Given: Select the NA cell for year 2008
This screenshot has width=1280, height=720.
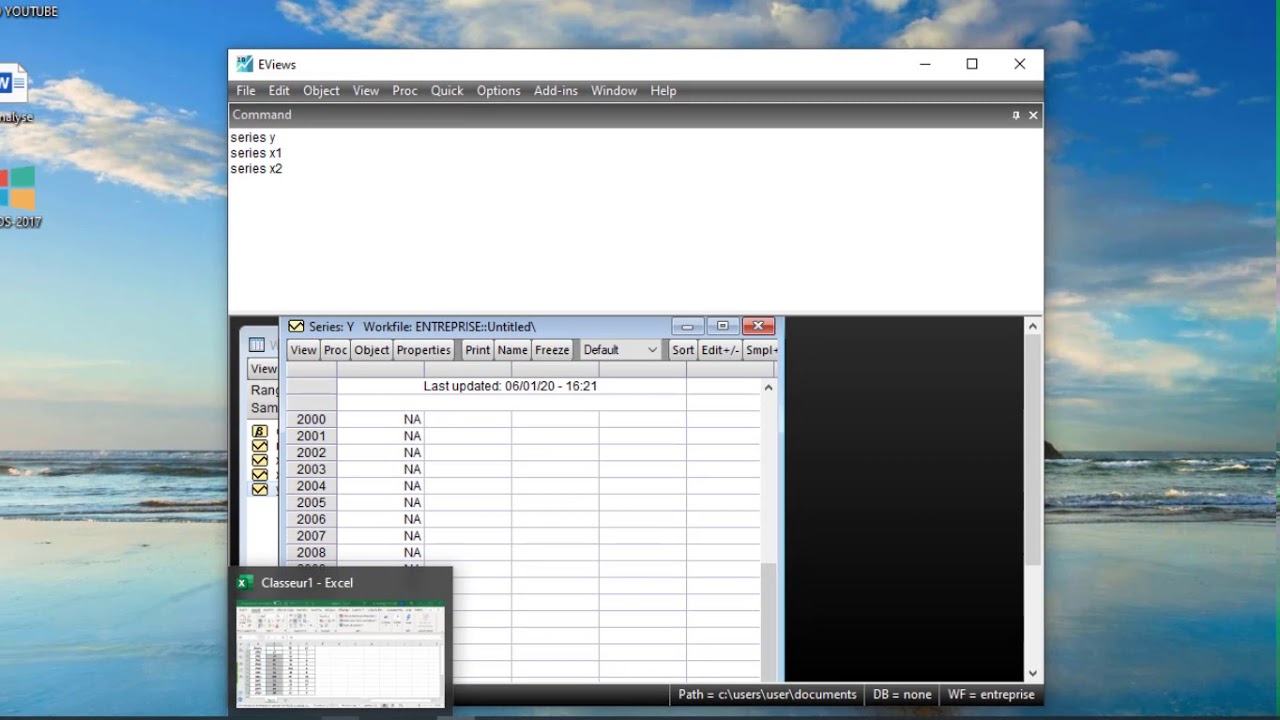Looking at the screenshot, I should [380, 553].
